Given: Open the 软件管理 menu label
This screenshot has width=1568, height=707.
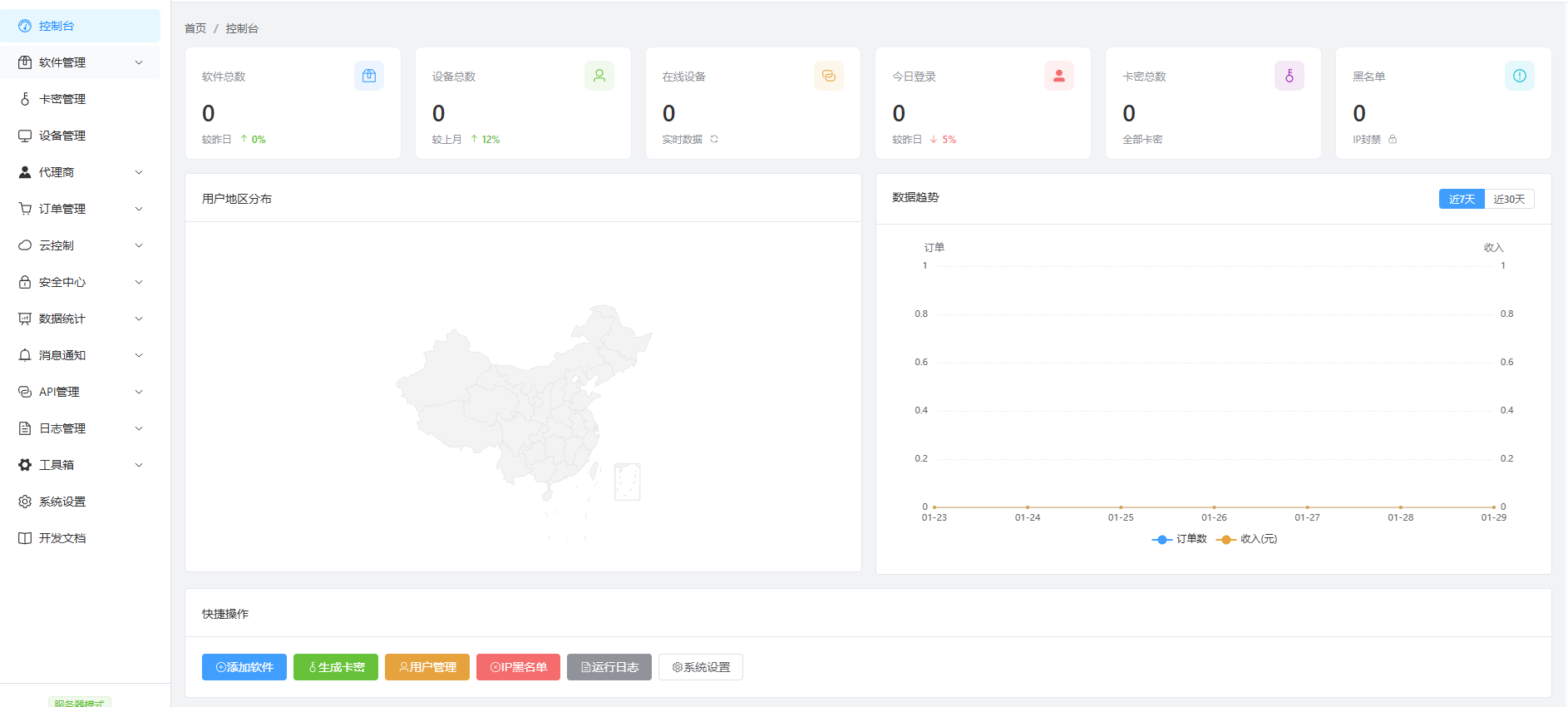Looking at the screenshot, I should coord(62,62).
